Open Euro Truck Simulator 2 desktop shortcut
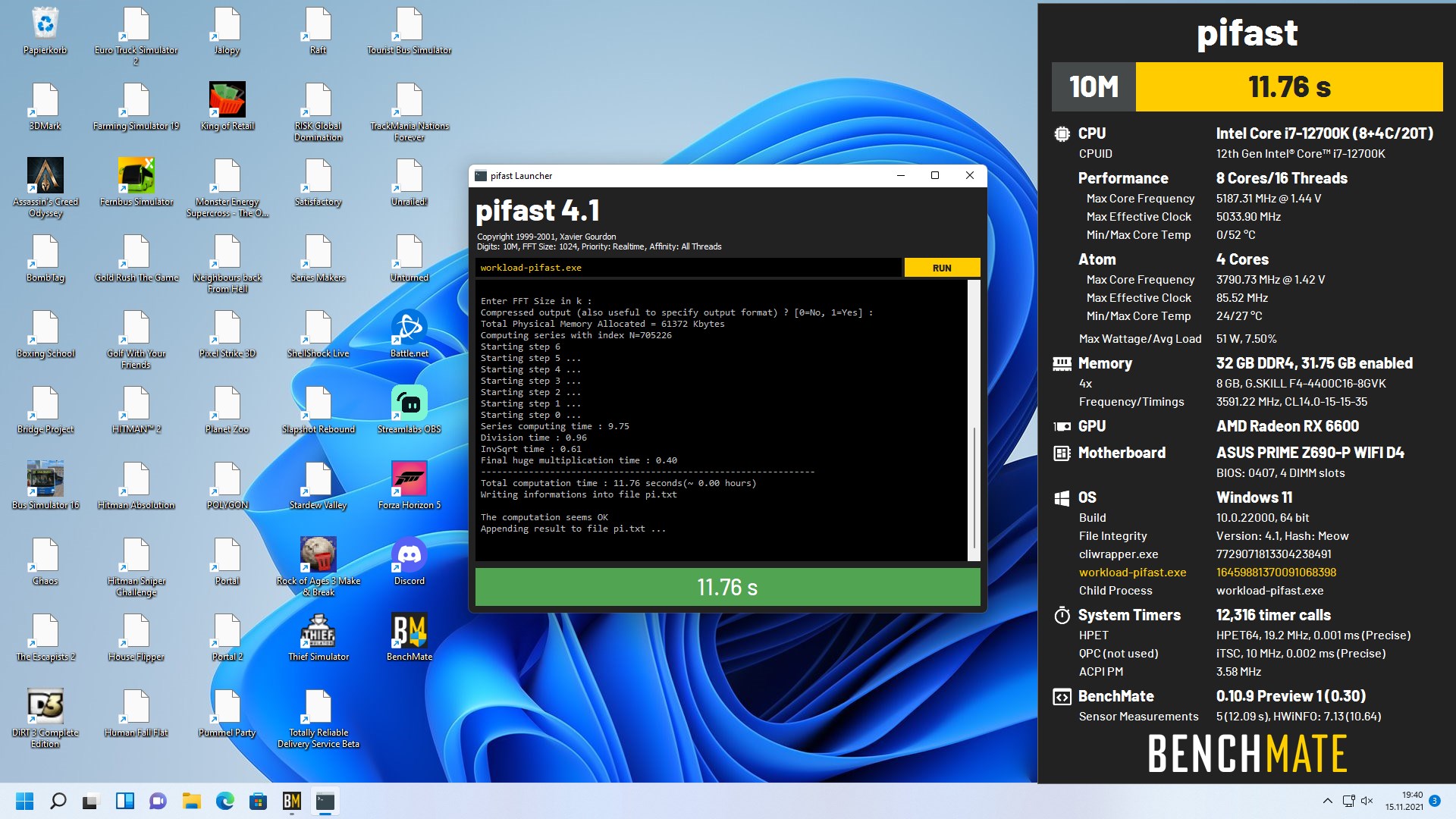Screen dimensions: 1456x819 [x=136, y=36]
